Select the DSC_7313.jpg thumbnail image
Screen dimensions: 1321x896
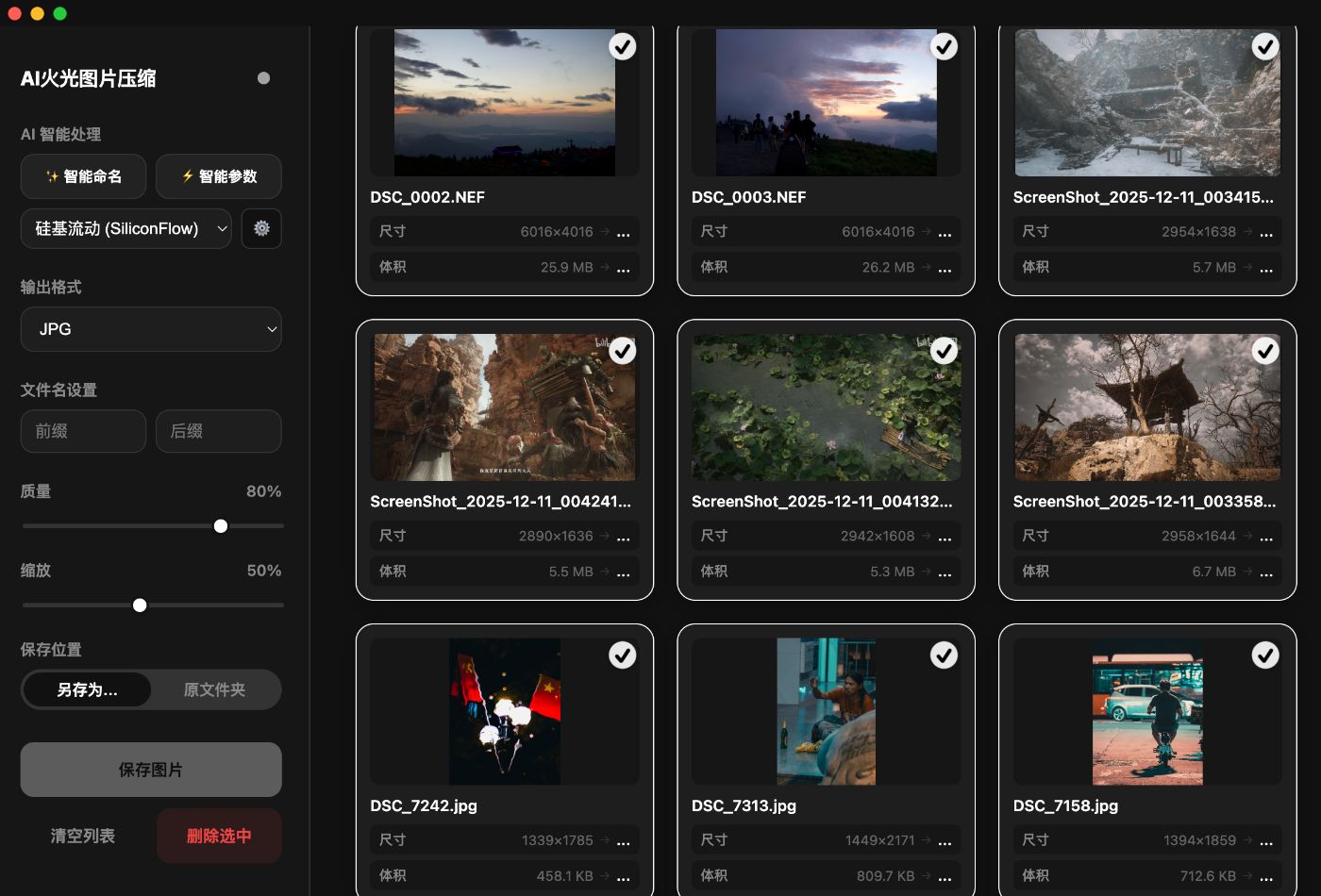click(826, 711)
